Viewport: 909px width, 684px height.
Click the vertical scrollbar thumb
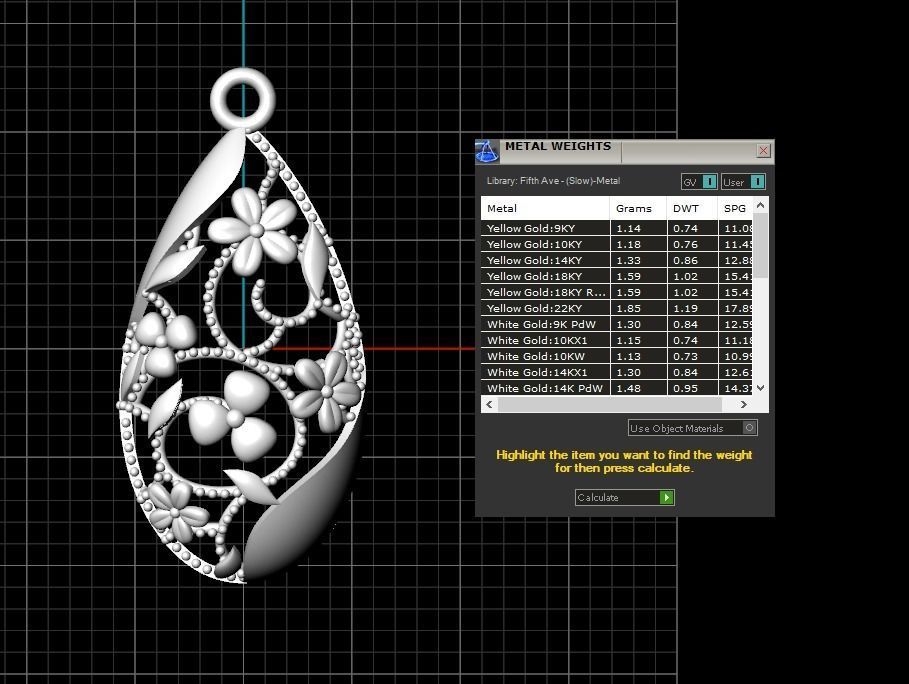tap(761, 246)
